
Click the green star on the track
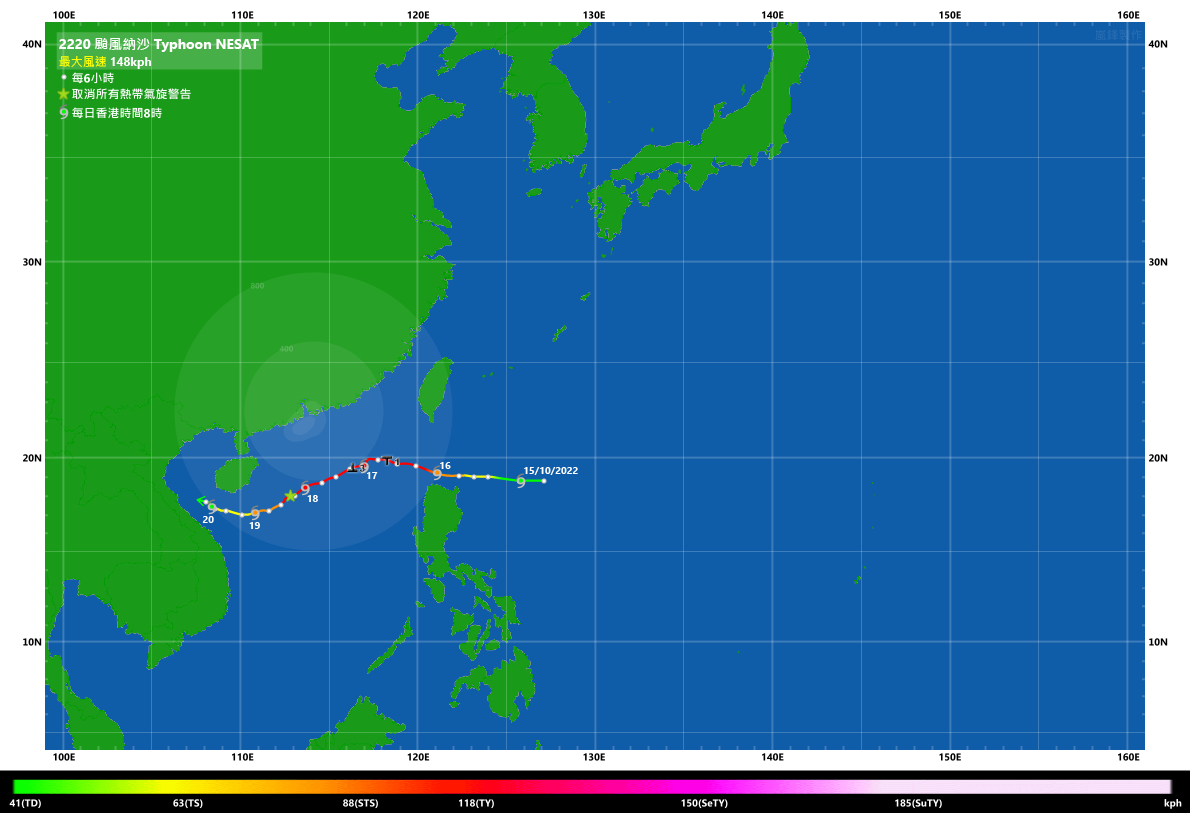(x=290, y=496)
